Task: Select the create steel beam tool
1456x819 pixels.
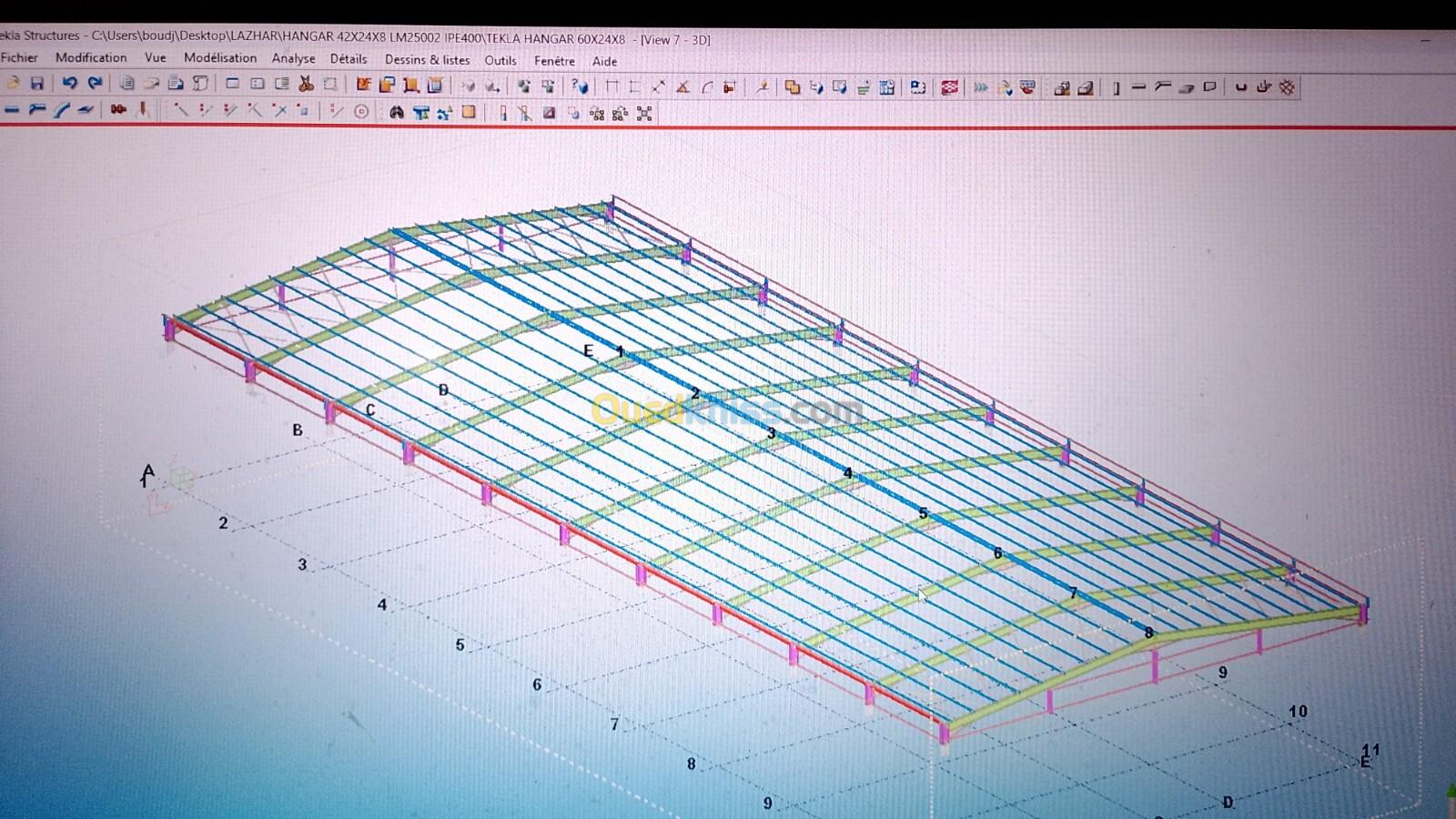Action: tap(1137, 88)
